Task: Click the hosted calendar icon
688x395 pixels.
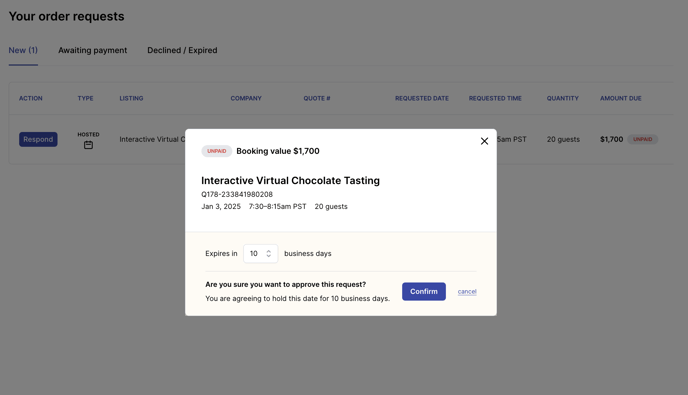Action: click(88, 145)
